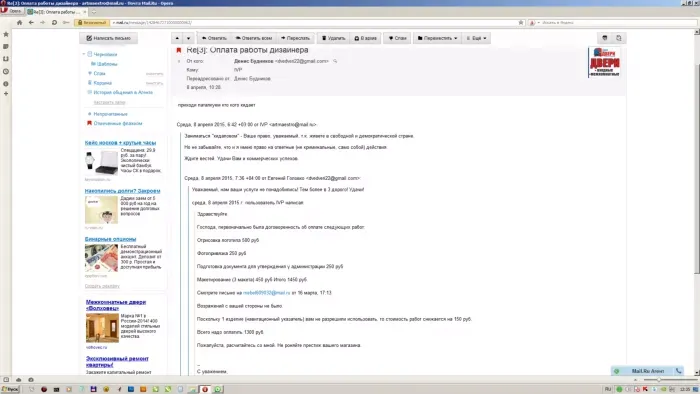This screenshot has width=700, height=394.
Task: Open the Opera main menu button
Action: click(x=11, y=11)
